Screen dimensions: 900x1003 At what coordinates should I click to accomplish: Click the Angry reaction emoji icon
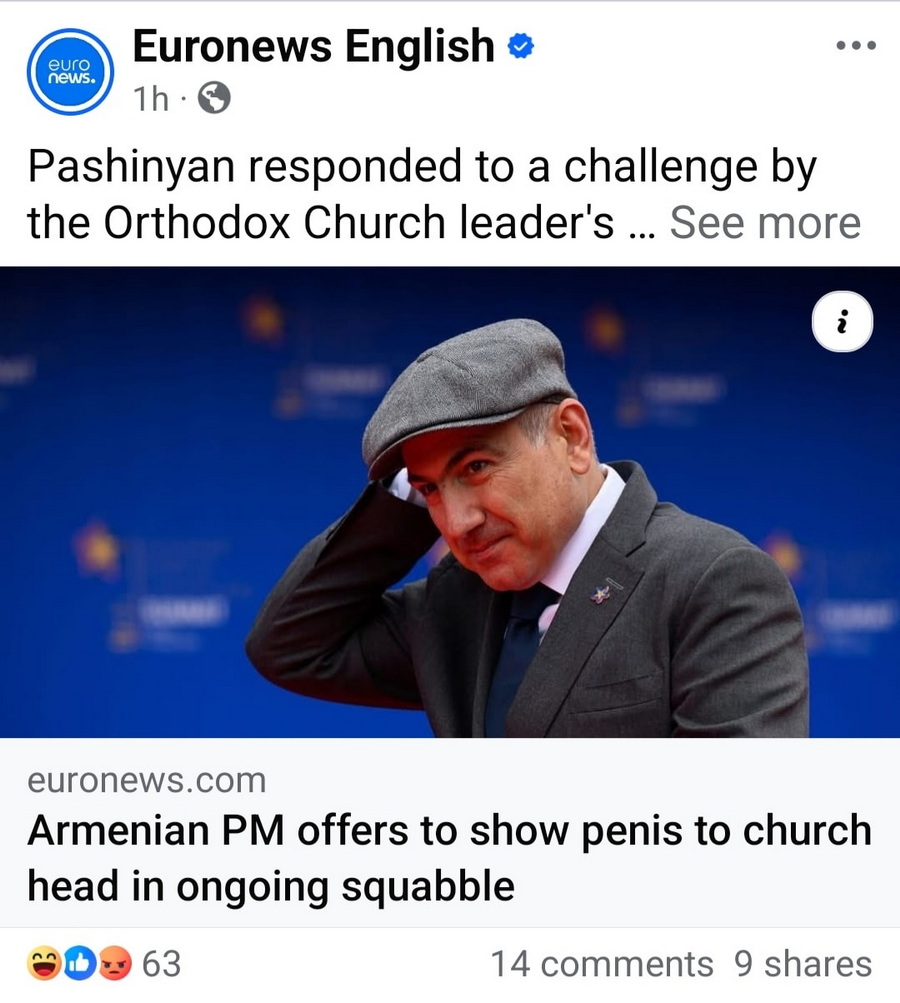point(116,964)
